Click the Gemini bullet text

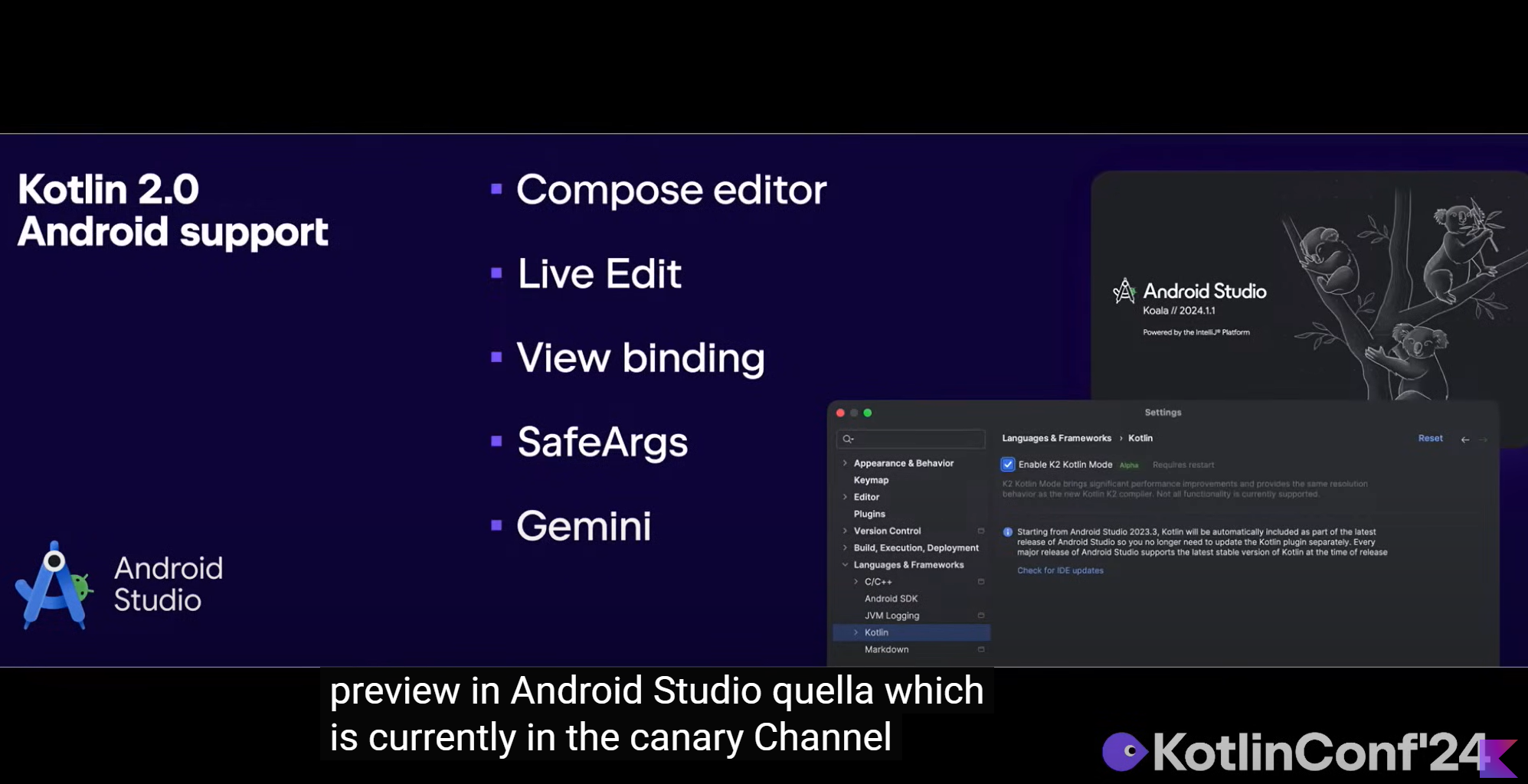[584, 526]
